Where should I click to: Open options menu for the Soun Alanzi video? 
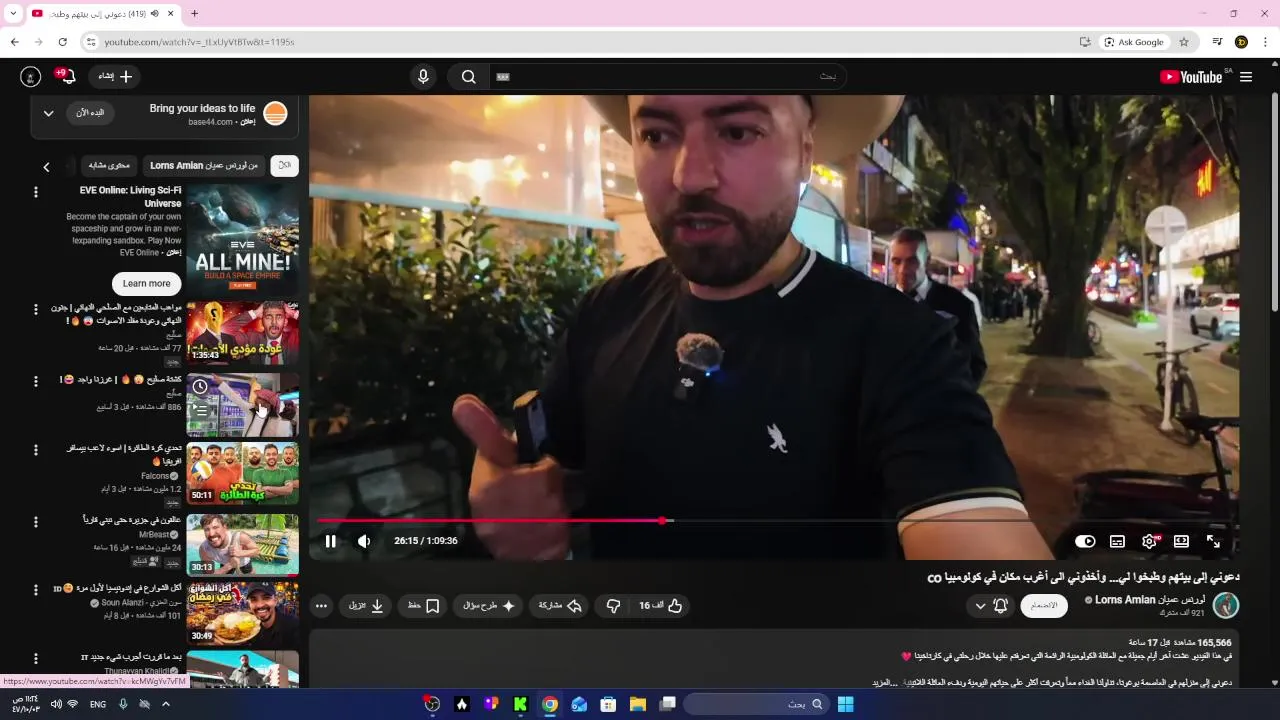36,590
